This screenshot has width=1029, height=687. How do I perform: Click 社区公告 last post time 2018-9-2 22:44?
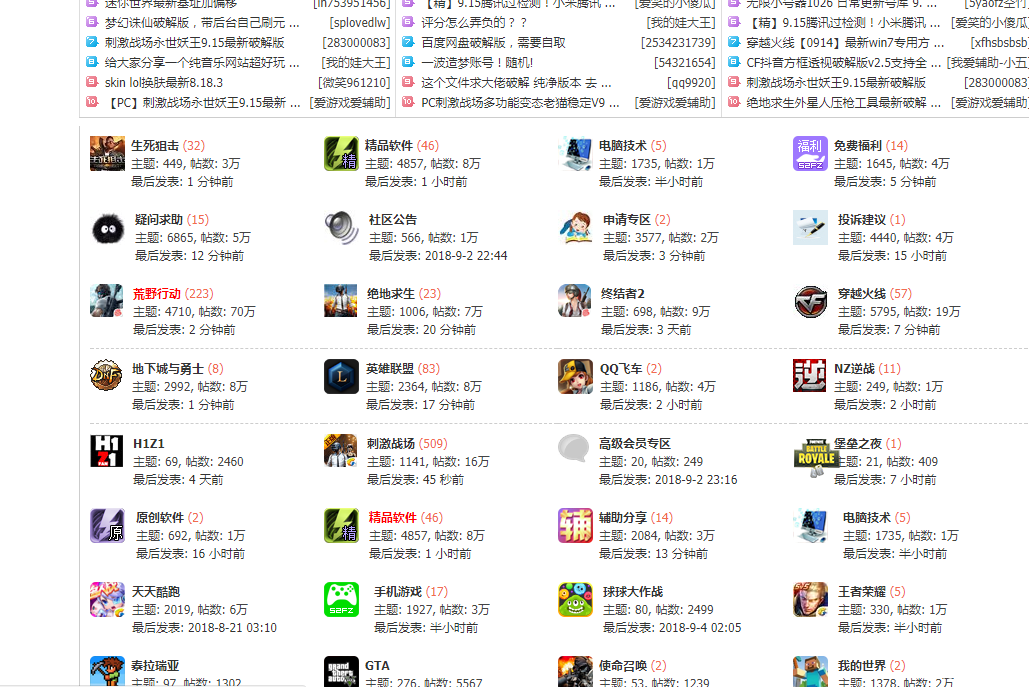466,256
